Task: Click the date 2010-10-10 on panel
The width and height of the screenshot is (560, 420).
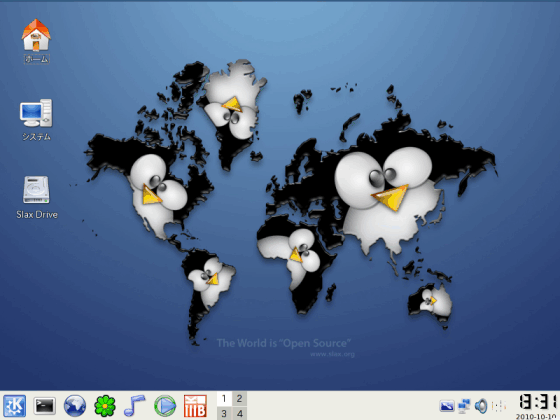Action: (x=537, y=416)
